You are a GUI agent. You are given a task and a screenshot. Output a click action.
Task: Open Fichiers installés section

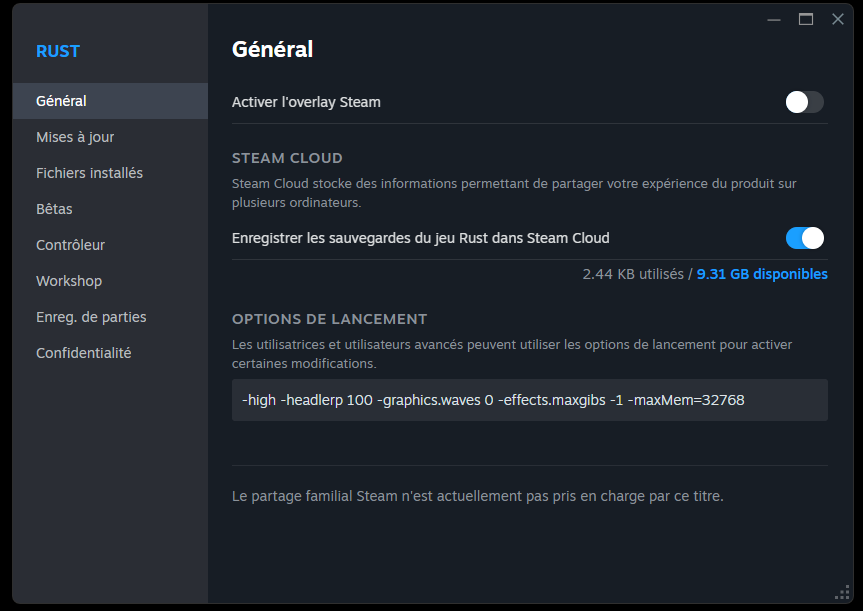click(89, 173)
